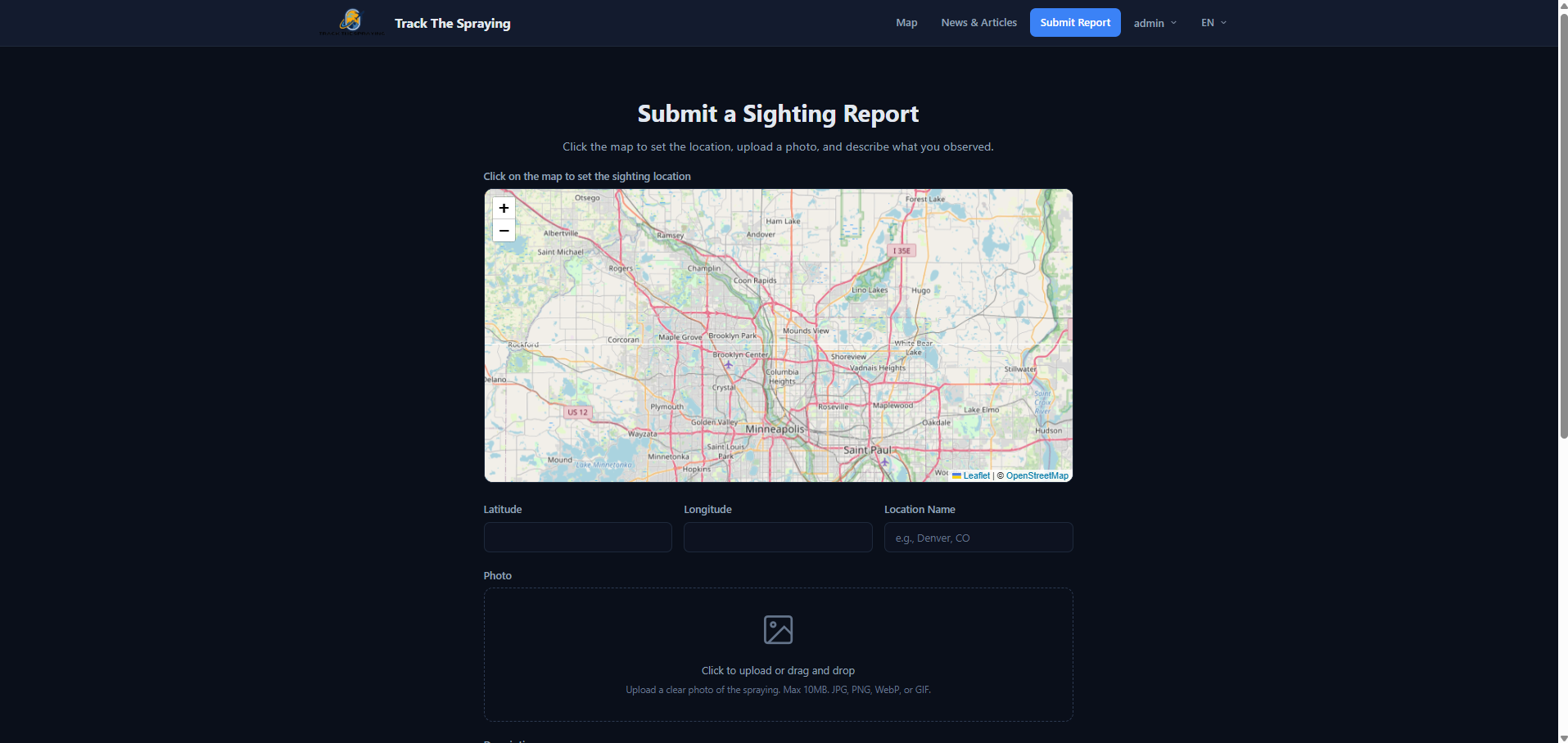Zoom in the map with plus button

tap(504, 208)
